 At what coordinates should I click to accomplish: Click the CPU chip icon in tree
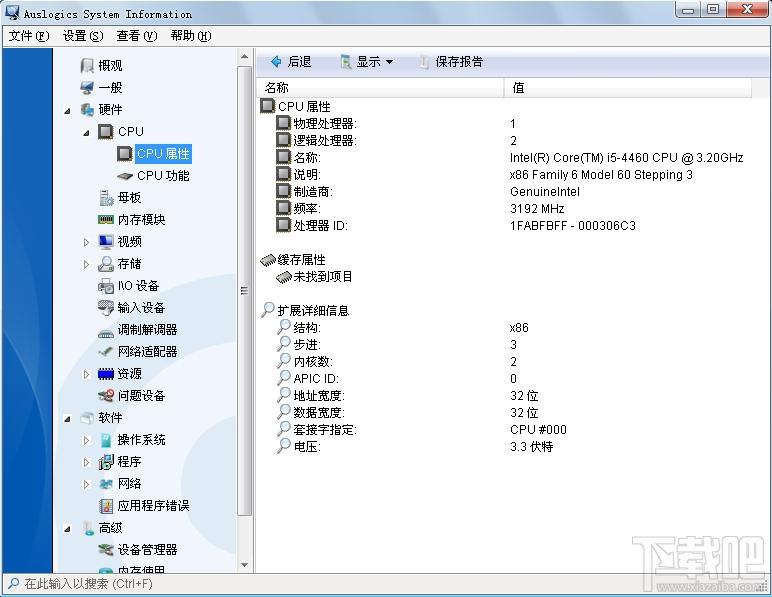point(105,131)
